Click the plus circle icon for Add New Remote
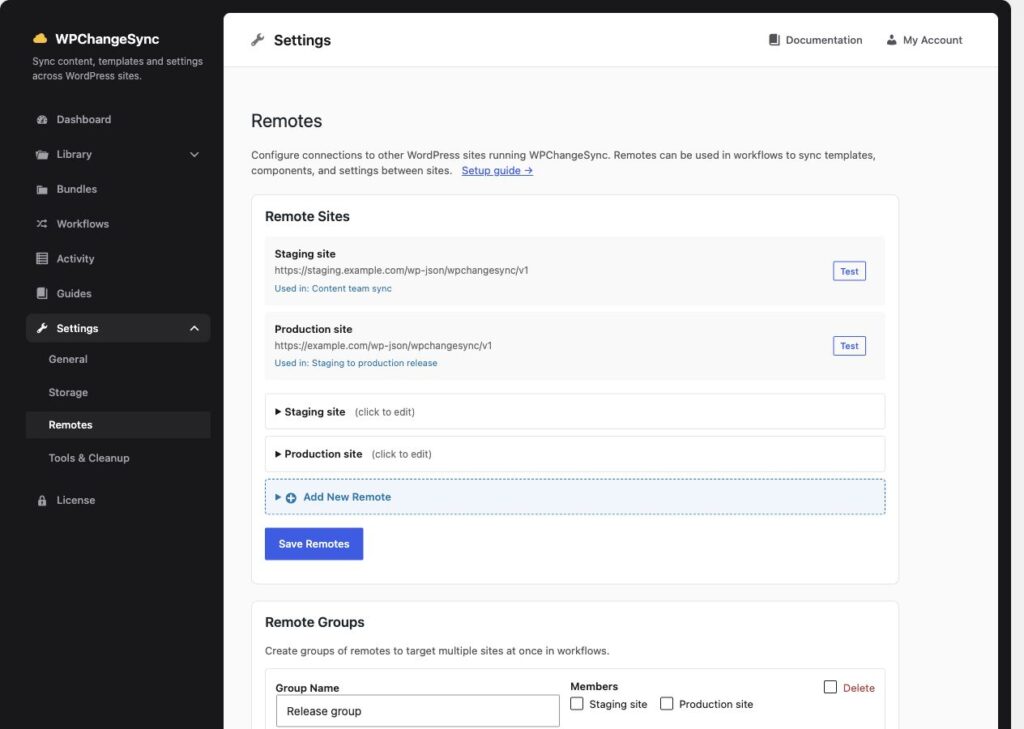Screen dimensions: 1024x729 pos(291,498)
